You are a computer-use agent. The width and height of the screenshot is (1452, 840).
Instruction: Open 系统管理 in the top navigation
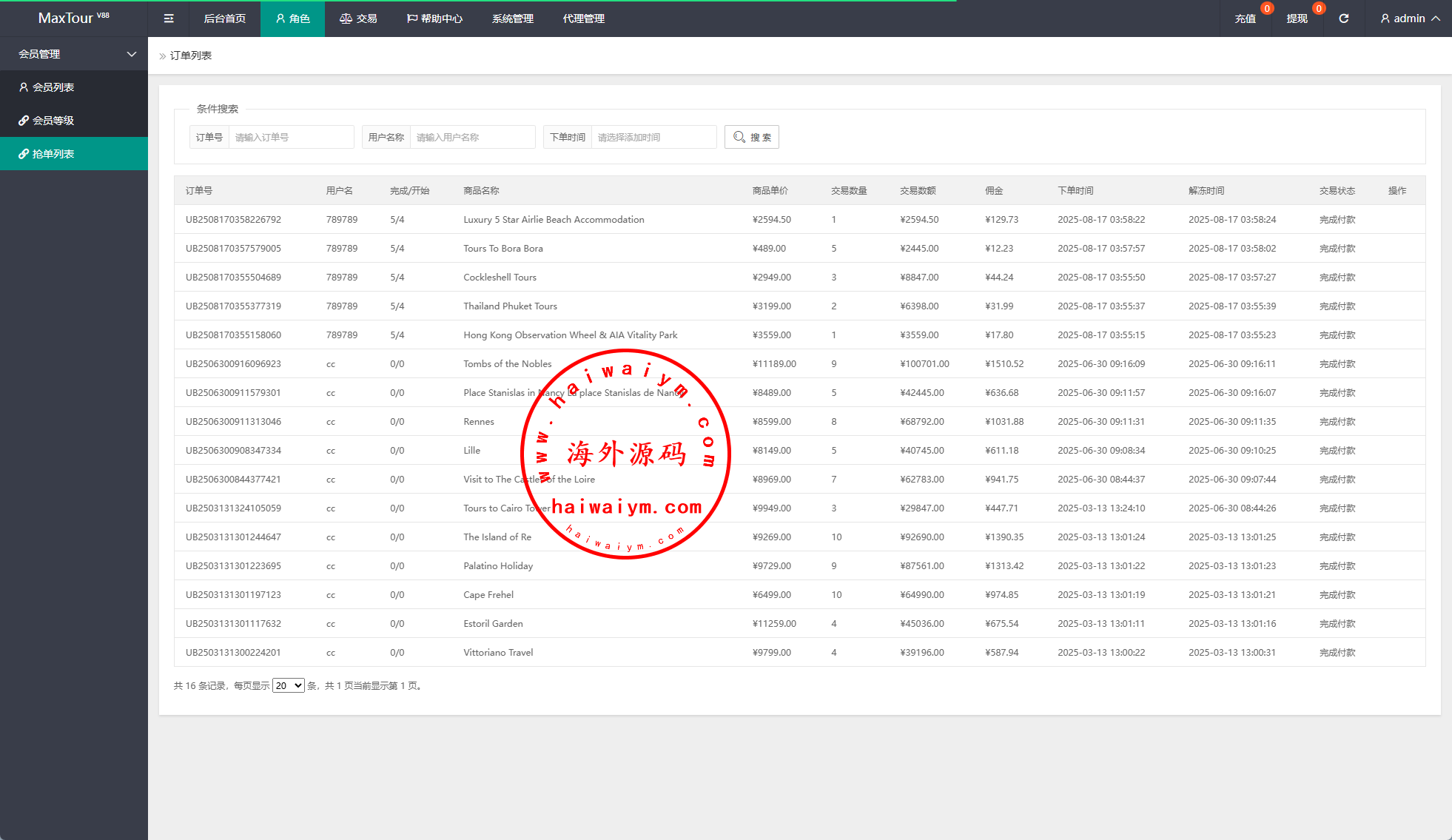click(x=513, y=19)
